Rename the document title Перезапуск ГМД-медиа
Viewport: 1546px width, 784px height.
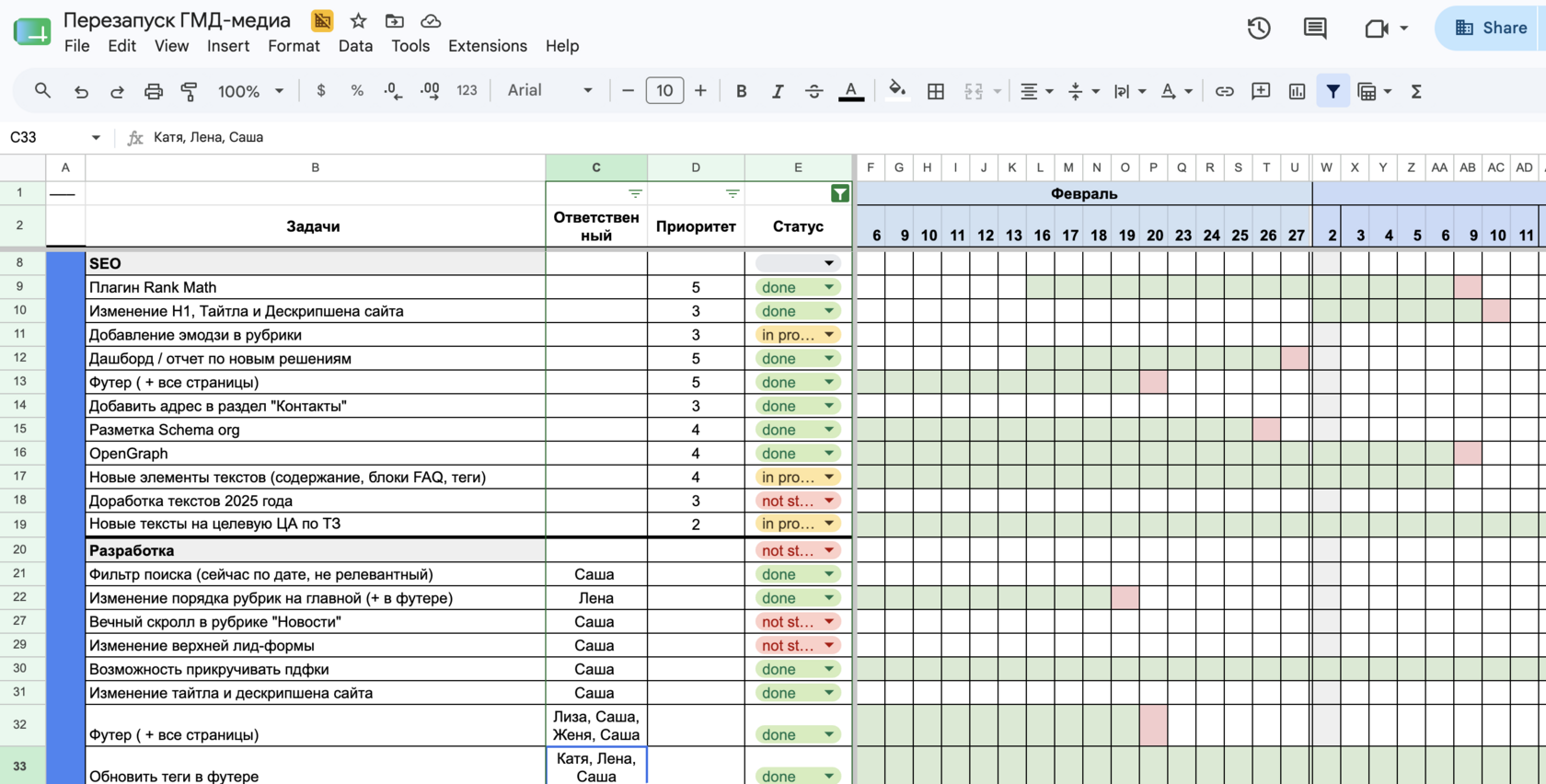click(177, 20)
